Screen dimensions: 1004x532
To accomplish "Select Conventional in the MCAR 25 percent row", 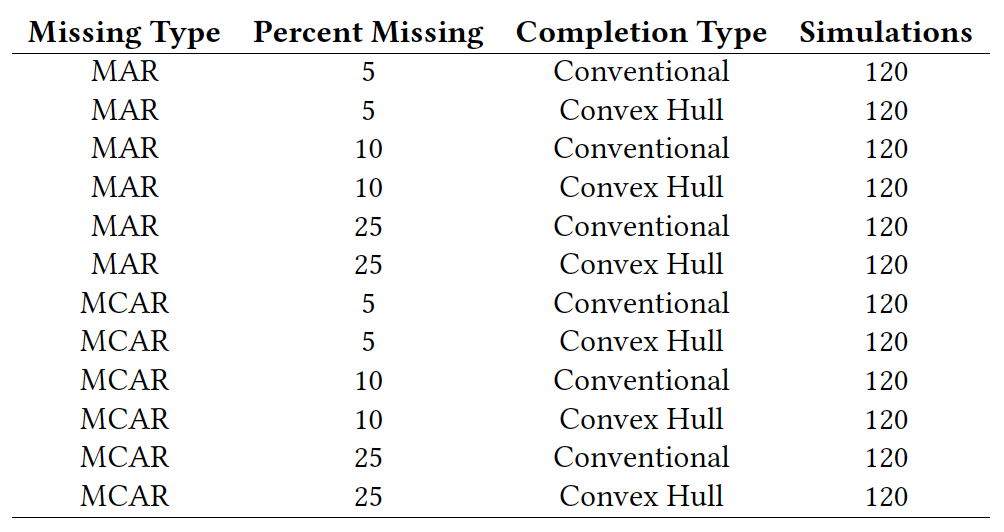I will click(x=641, y=457).
